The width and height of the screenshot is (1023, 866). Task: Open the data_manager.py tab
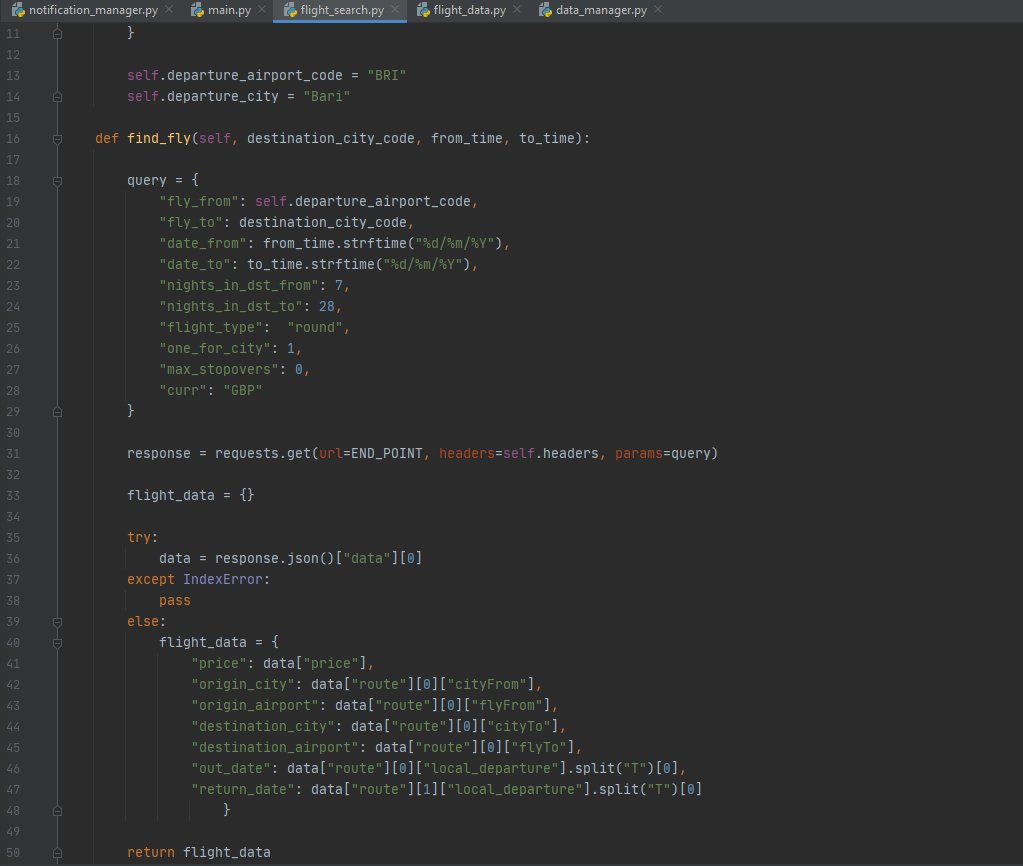click(x=600, y=10)
